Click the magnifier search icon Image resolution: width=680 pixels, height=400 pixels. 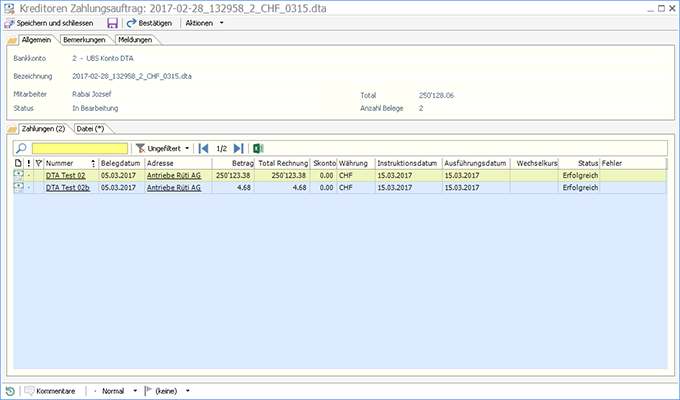coord(21,148)
